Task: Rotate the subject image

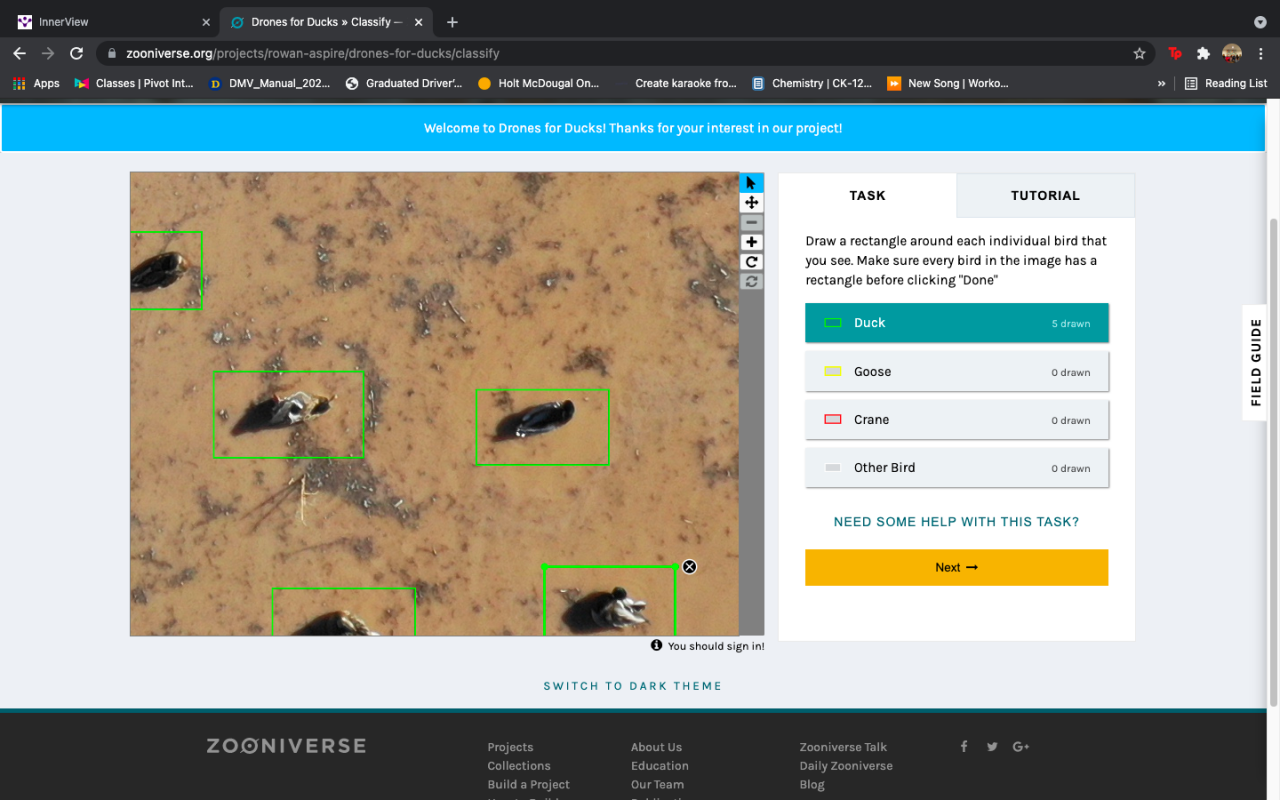Action: pyautogui.click(x=751, y=262)
